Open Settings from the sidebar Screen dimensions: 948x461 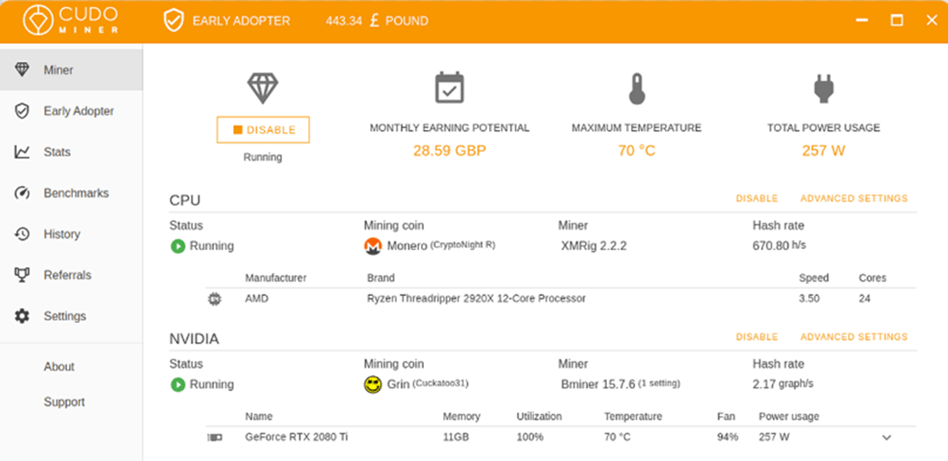71,316
